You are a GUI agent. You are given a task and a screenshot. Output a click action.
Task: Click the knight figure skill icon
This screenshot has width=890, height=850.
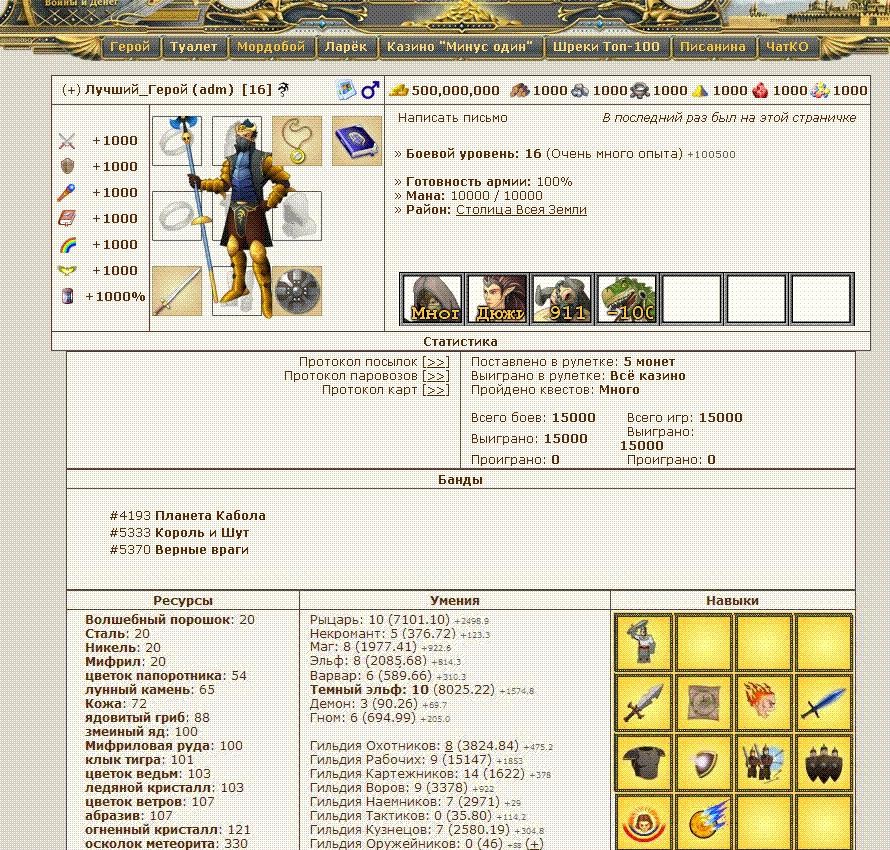[x=644, y=641]
